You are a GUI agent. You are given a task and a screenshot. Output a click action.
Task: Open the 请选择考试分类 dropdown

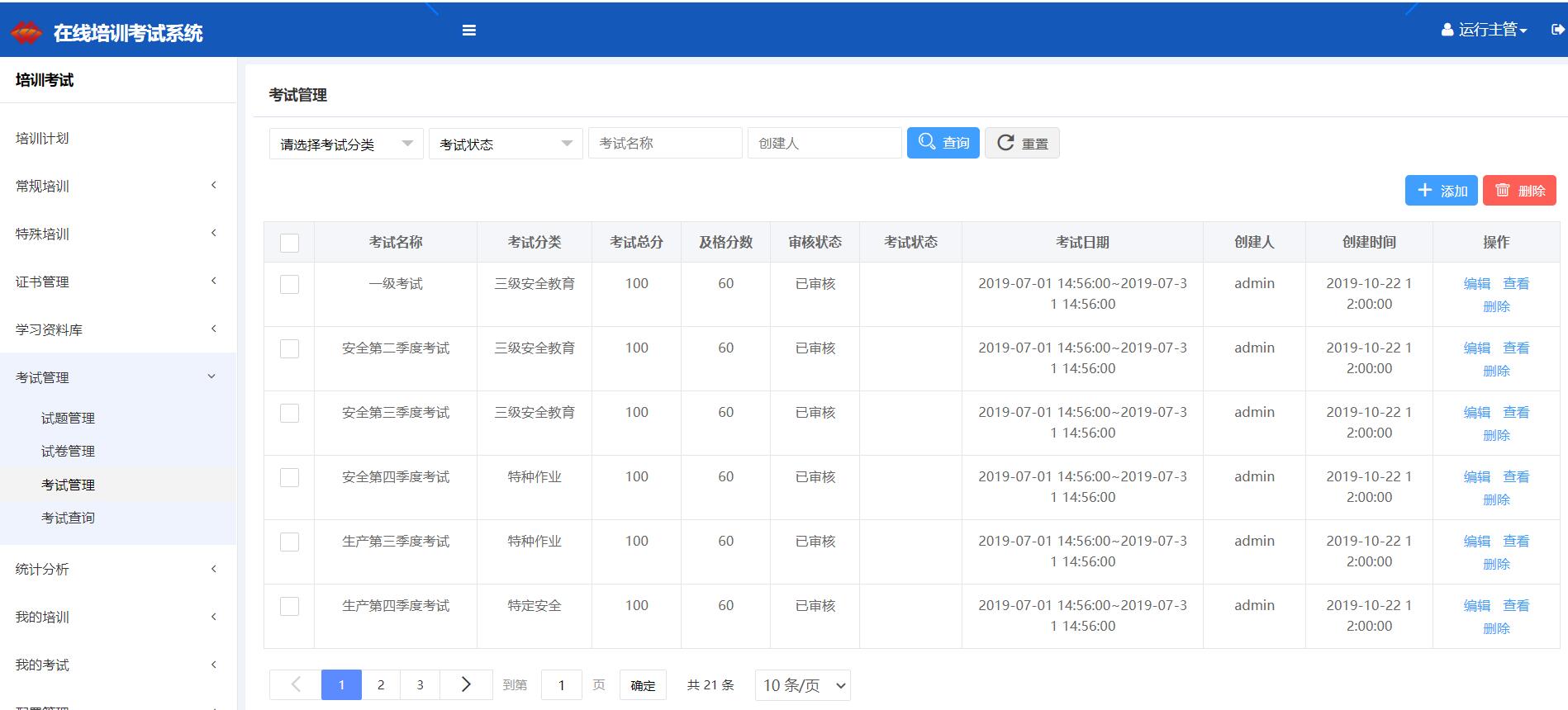[x=346, y=144]
